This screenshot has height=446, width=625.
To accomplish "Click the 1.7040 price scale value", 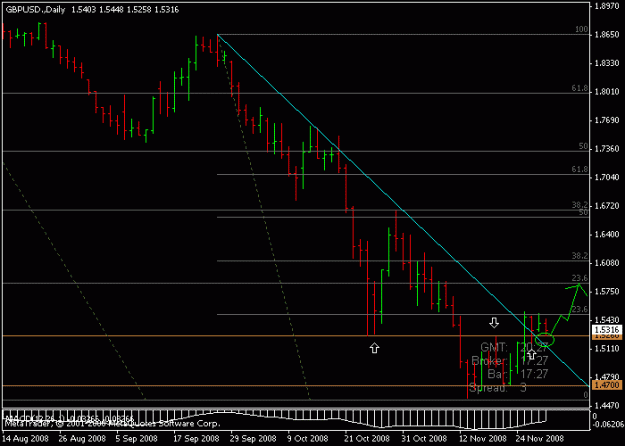I will 607,177.
